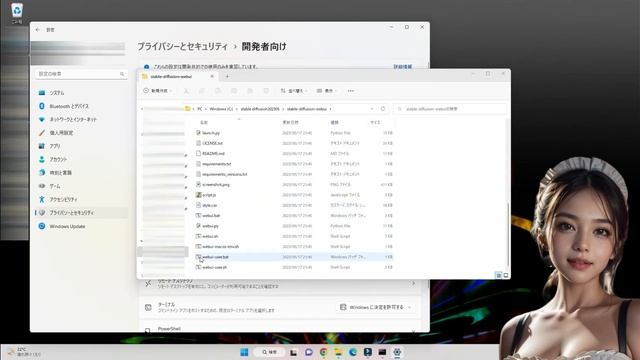The image size is (640, 360).
Task: Click Windows (C:) in the address breadcrumb
Action: 221,109
